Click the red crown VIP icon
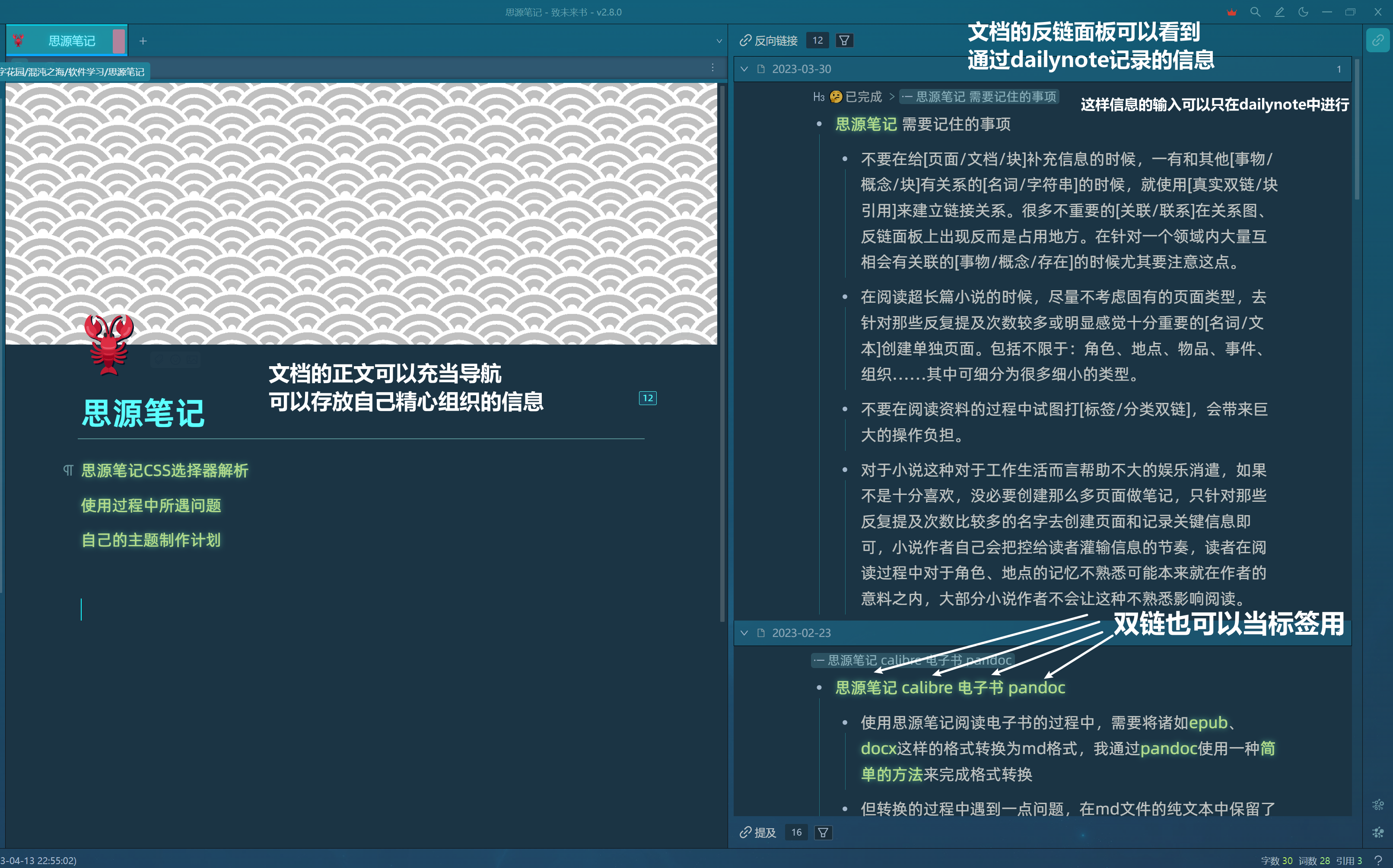This screenshot has width=1393, height=868. click(x=1231, y=12)
